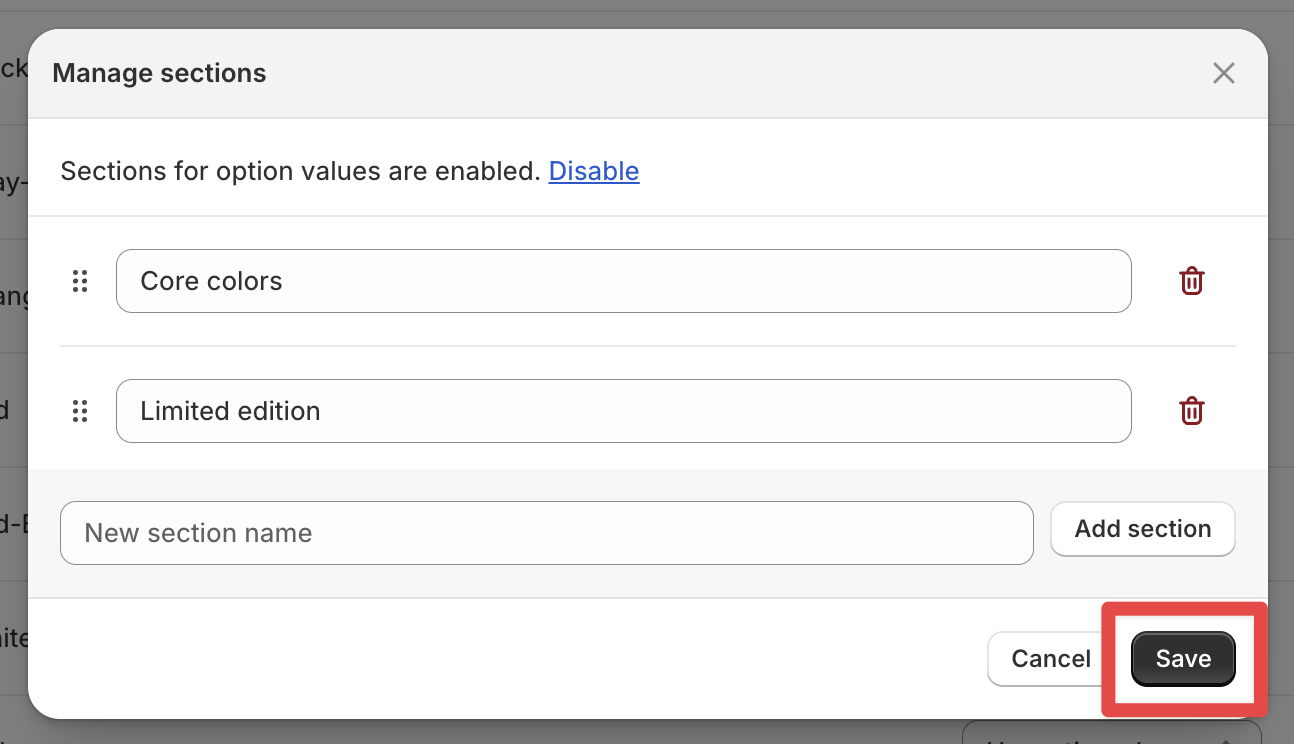The height and width of the screenshot is (744, 1294).
Task: Delete the Core colors section
Action: tap(1191, 281)
